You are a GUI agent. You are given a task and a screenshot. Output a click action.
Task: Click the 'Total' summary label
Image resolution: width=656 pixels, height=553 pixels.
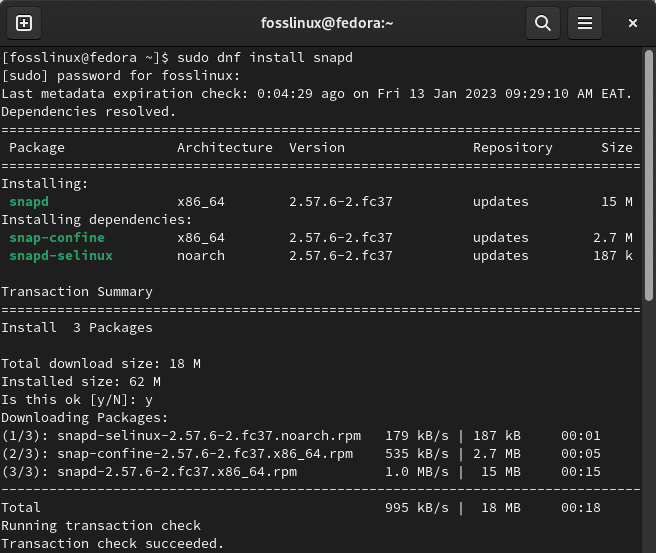[21, 507]
